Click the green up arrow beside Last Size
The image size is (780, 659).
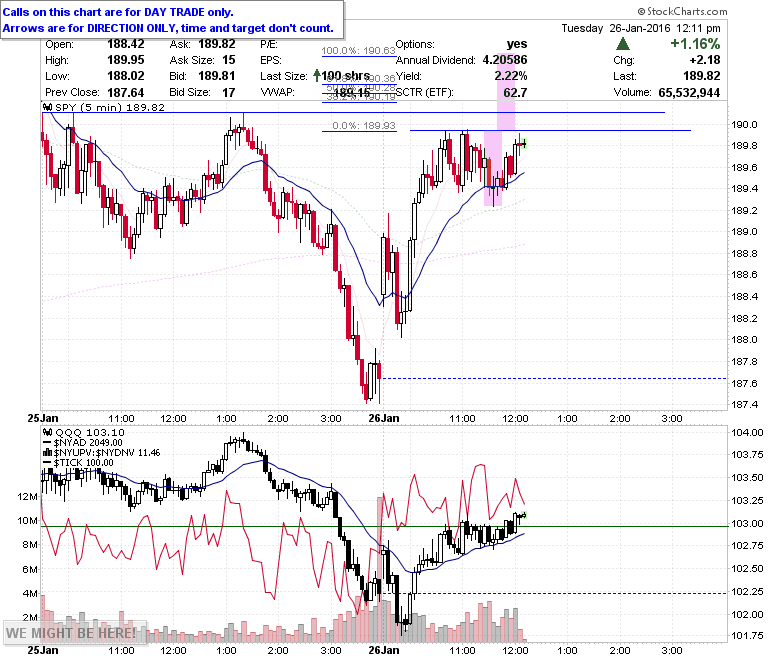[x=316, y=76]
